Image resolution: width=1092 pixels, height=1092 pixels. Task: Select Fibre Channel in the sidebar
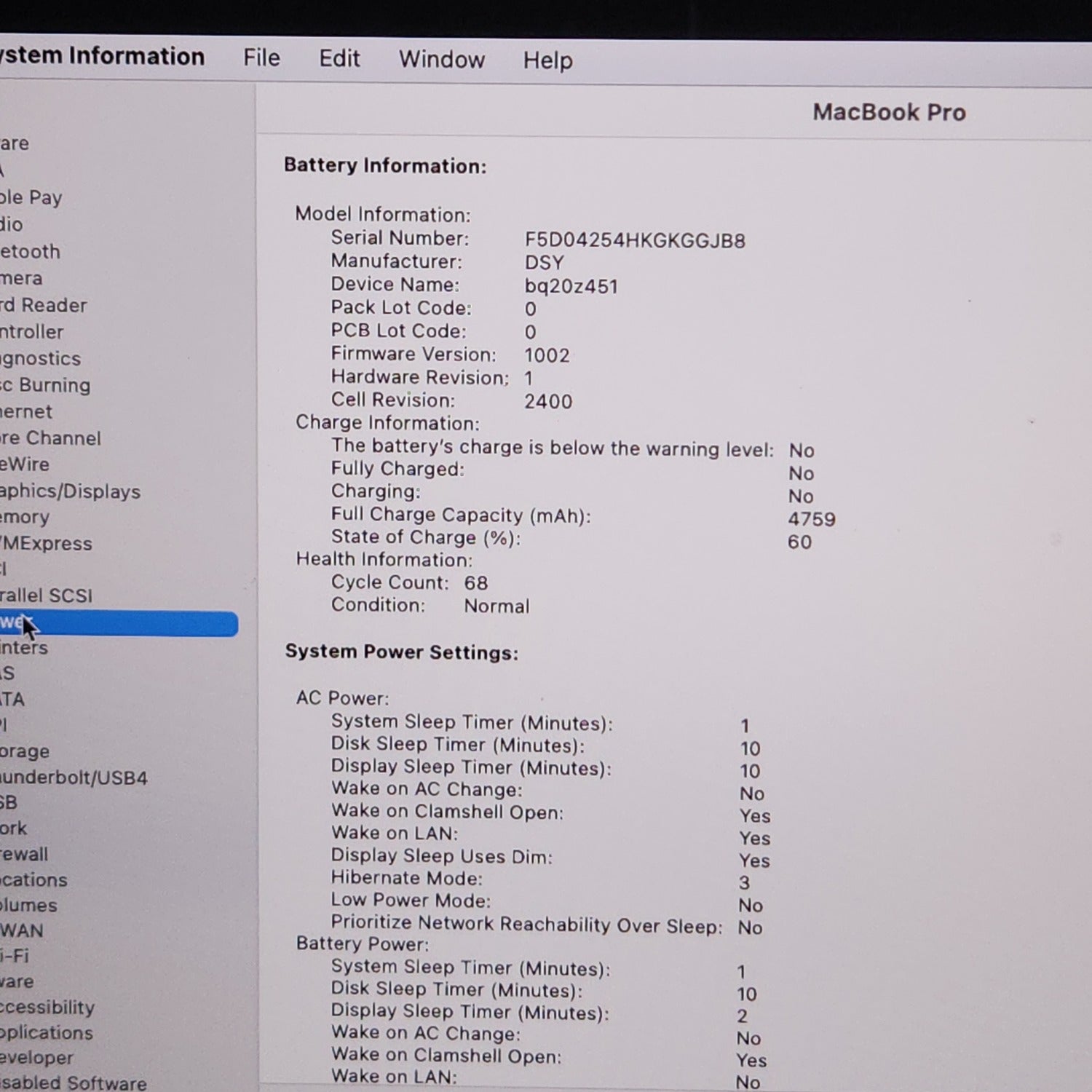[x=50, y=438]
